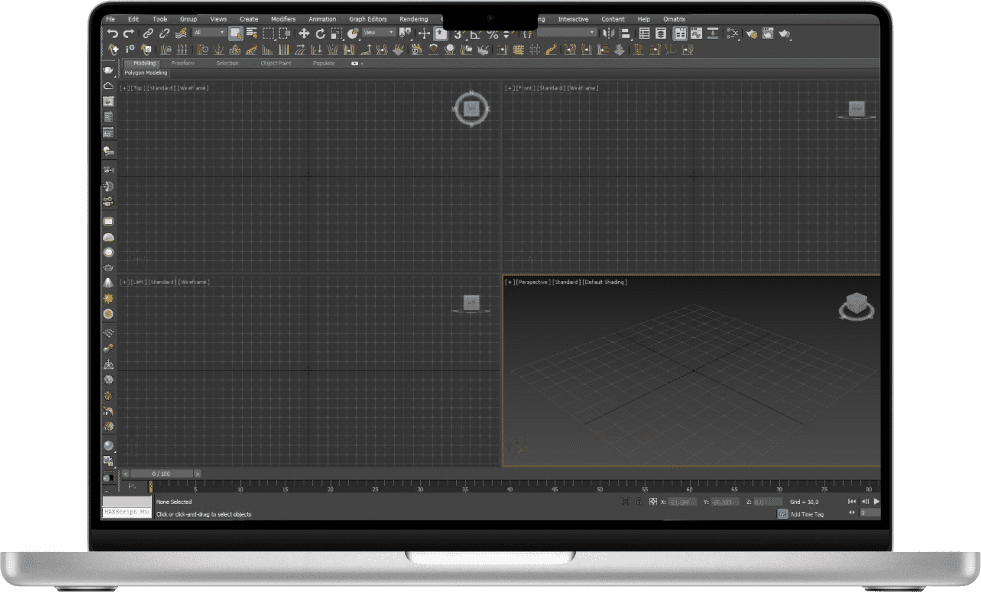Toggle the Layer Explorer button
The height and width of the screenshot is (592, 981).
(x=661, y=33)
